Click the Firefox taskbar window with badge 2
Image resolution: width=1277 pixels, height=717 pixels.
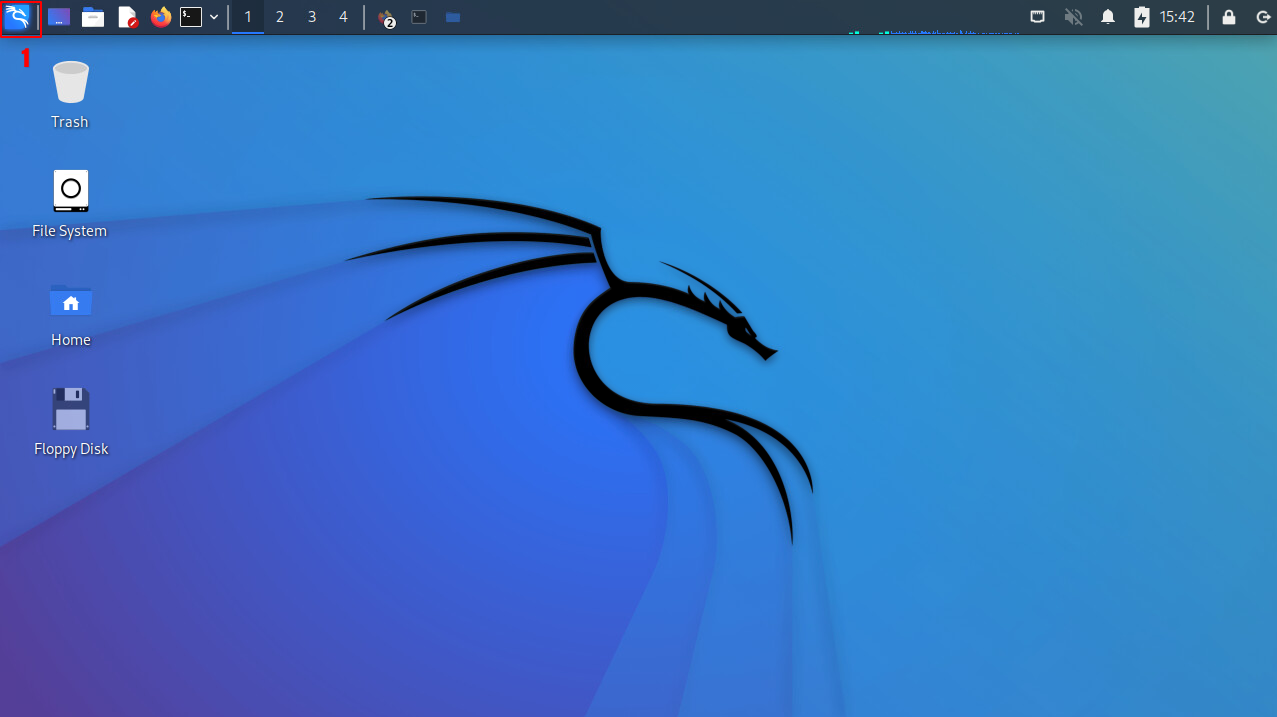tap(386, 17)
